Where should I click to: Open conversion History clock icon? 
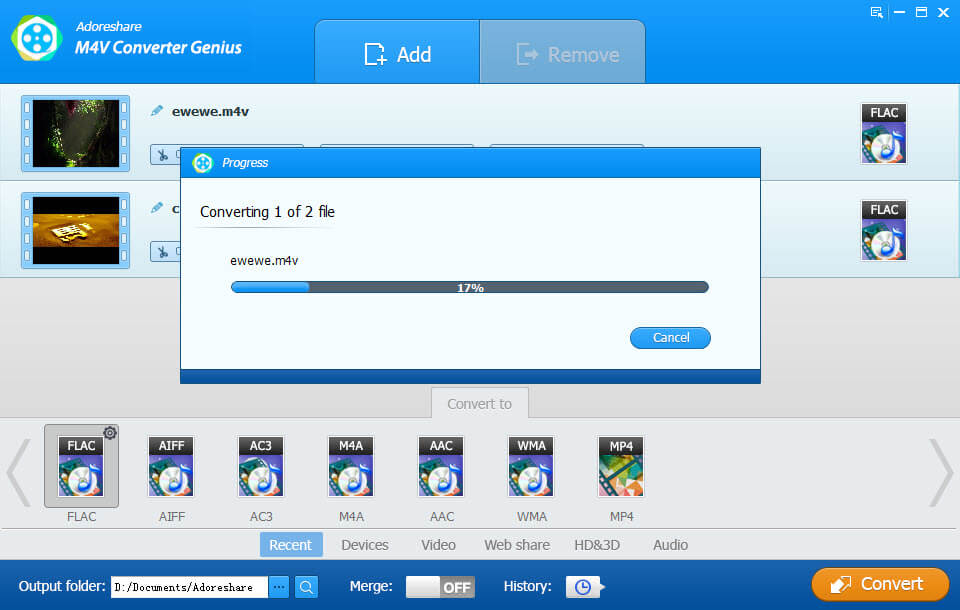[x=584, y=587]
